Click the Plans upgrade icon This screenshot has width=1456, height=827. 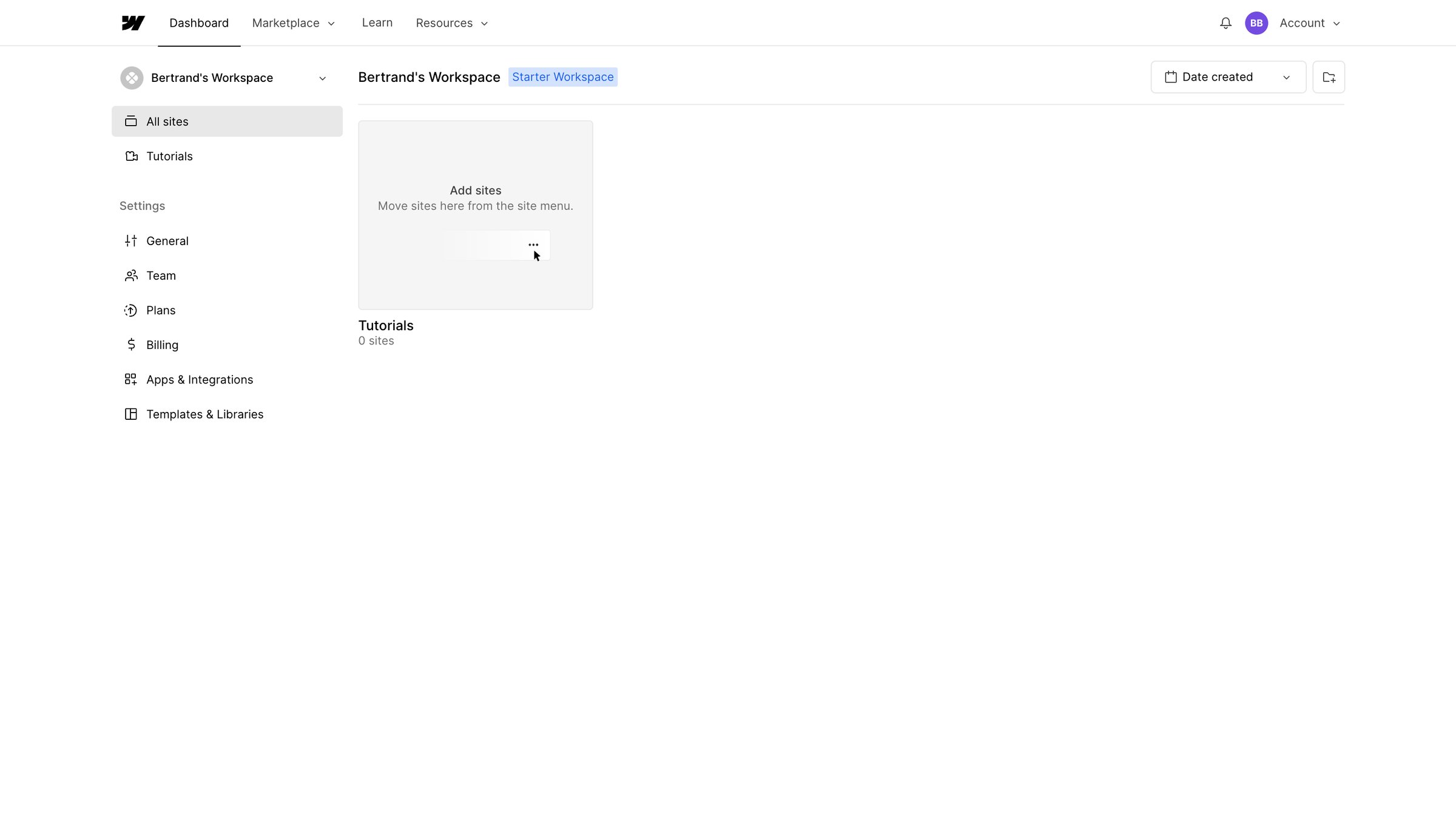point(131,310)
